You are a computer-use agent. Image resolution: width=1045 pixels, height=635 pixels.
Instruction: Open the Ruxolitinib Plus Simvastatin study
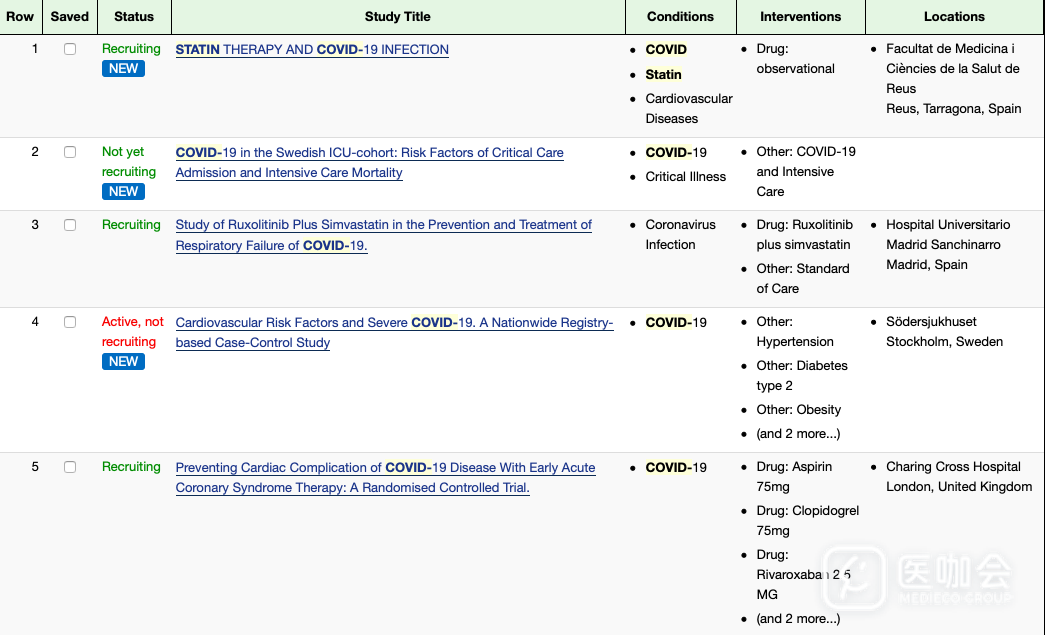pyautogui.click(x=383, y=225)
